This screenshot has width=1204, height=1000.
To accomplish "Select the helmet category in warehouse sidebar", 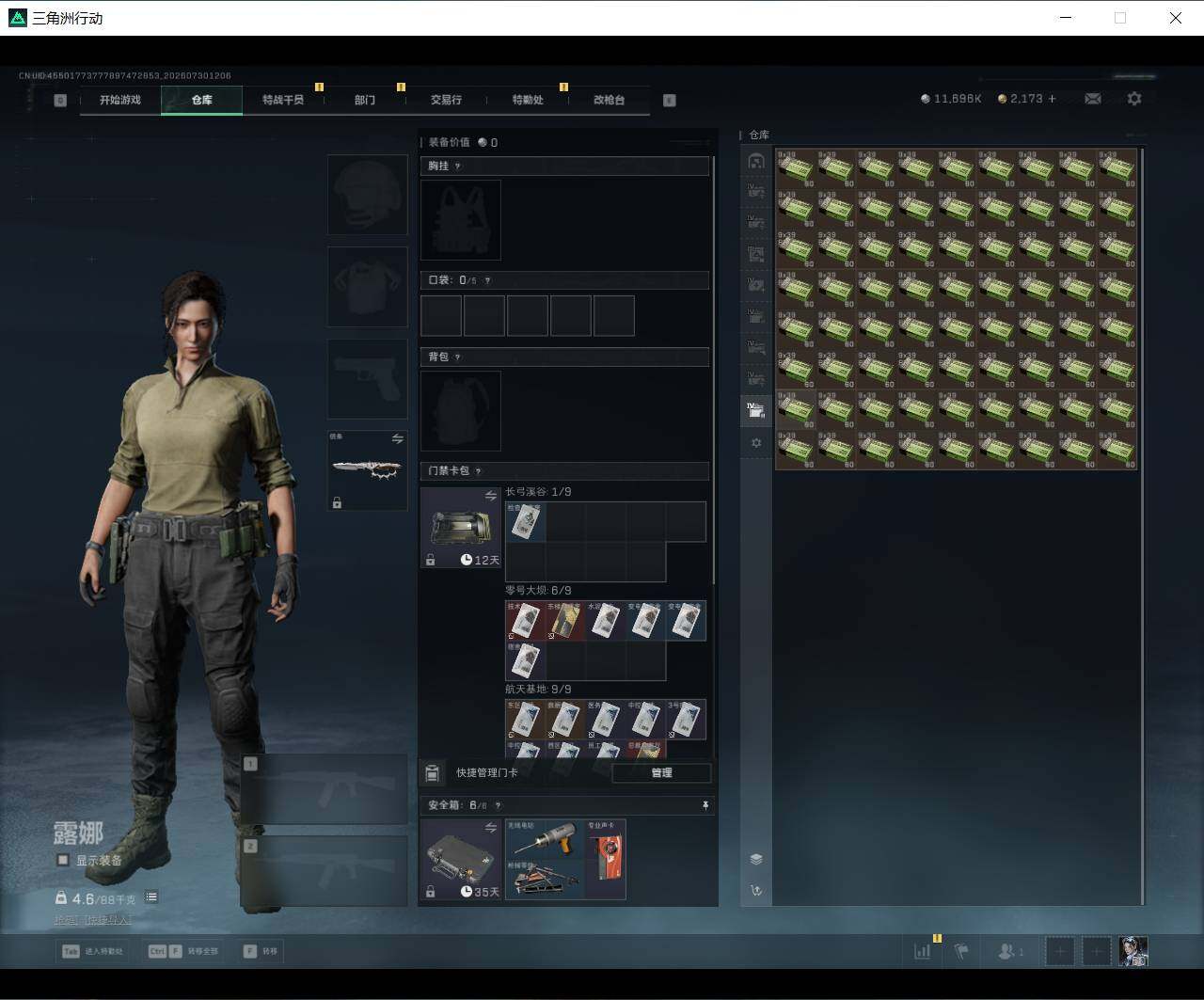I will pyautogui.click(x=756, y=161).
